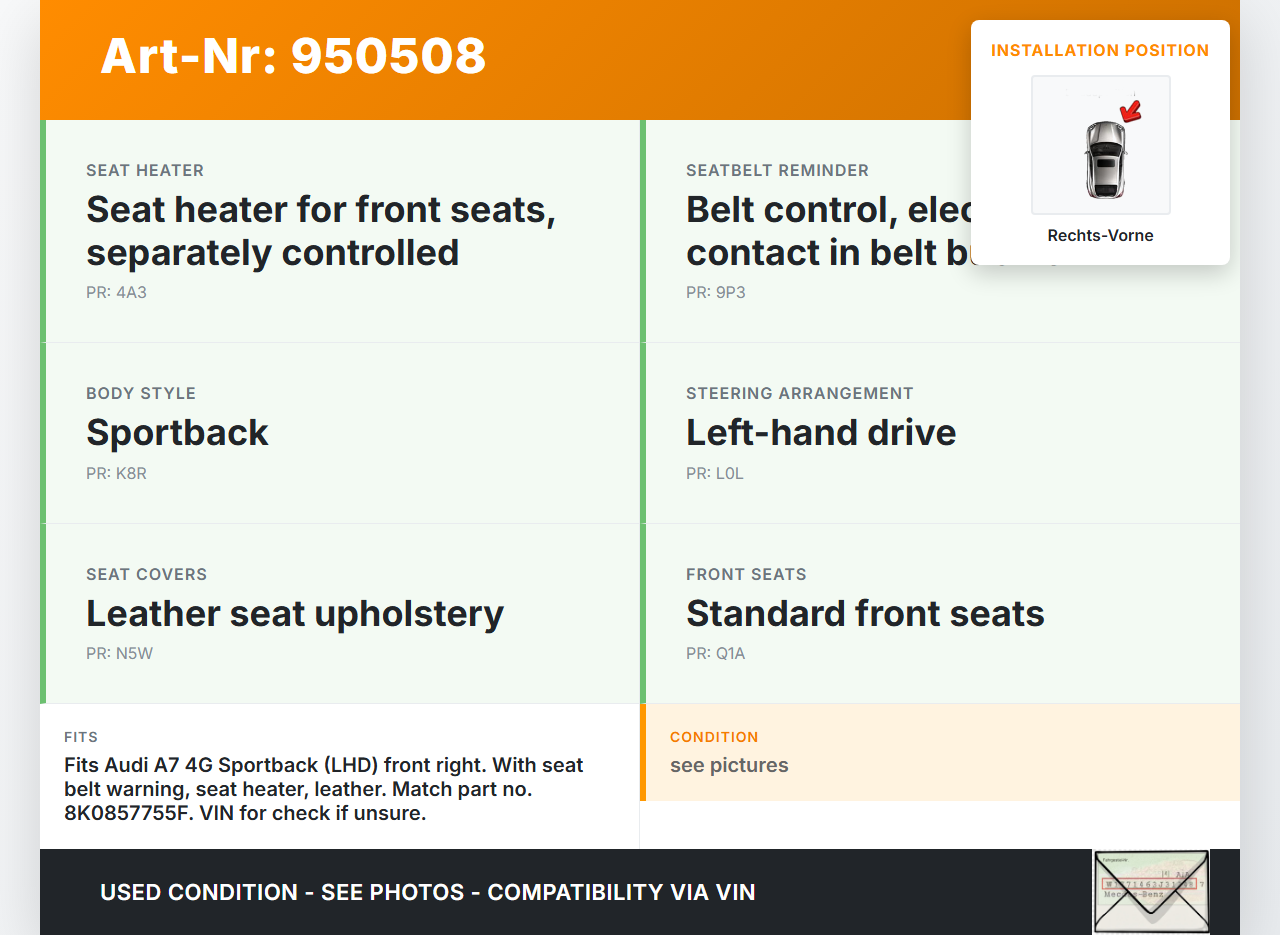Click the top-view car installation position image
This screenshot has width=1280, height=935.
(x=1100, y=145)
